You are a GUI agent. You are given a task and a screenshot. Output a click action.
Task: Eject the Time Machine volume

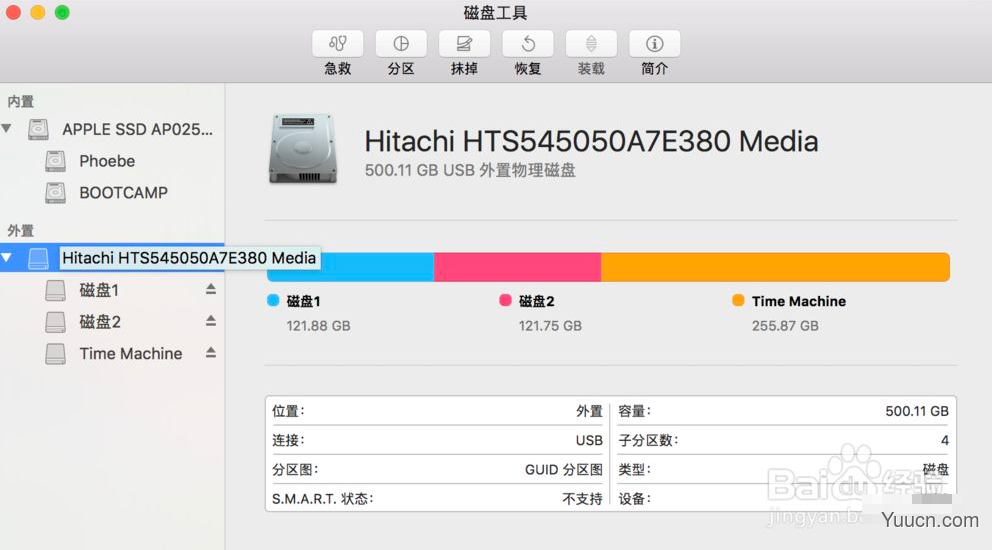[x=211, y=353]
